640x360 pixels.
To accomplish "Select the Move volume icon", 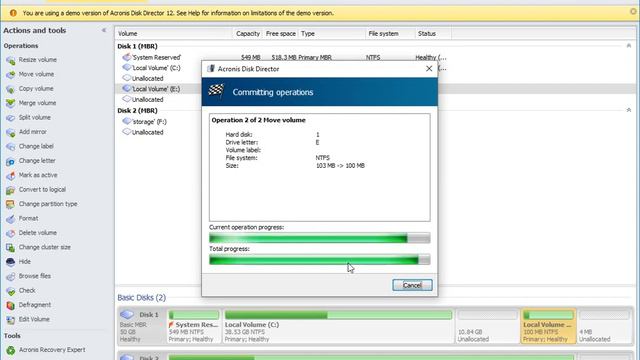I will (11, 75).
